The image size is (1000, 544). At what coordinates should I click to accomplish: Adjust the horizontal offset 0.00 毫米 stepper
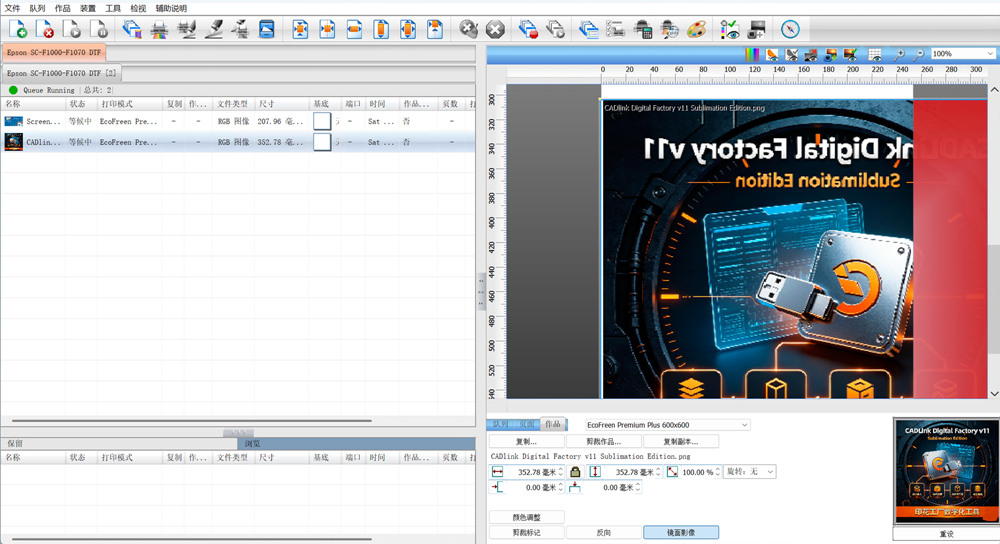[x=561, y=487]
